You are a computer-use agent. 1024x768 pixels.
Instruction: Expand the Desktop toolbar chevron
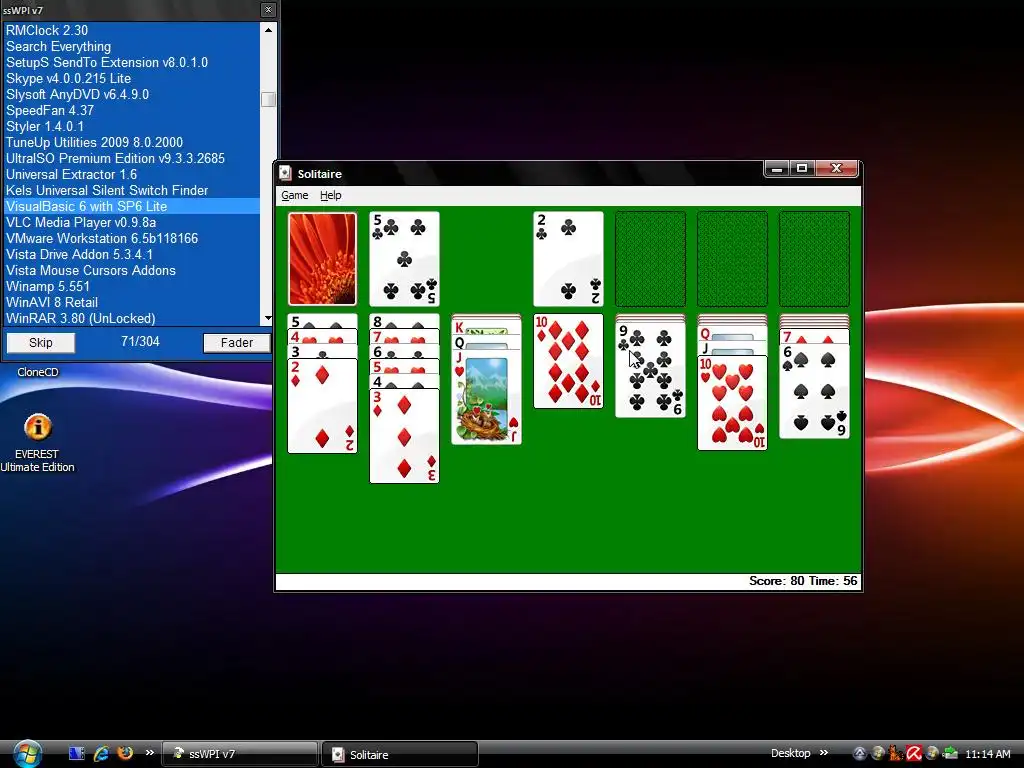(x=824, y=753)
